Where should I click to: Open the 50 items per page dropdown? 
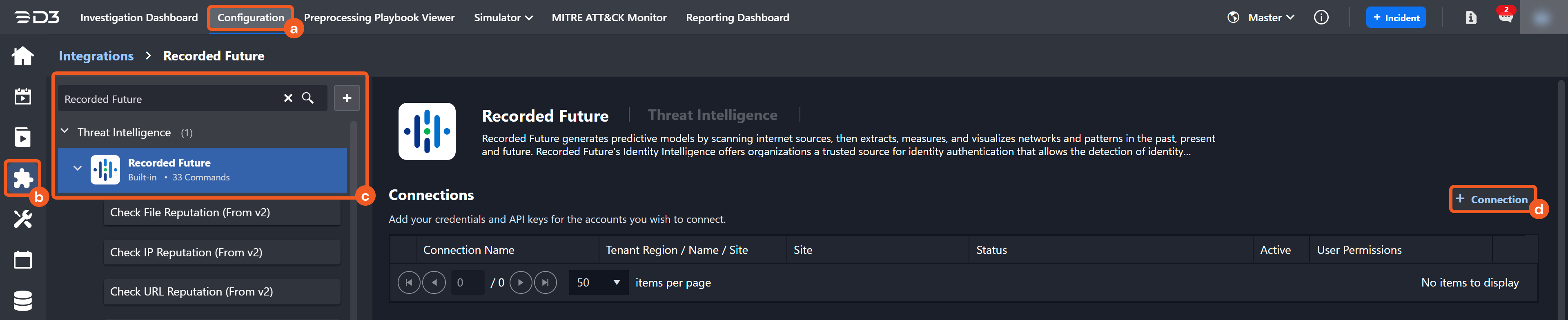(x=598, y=283)
